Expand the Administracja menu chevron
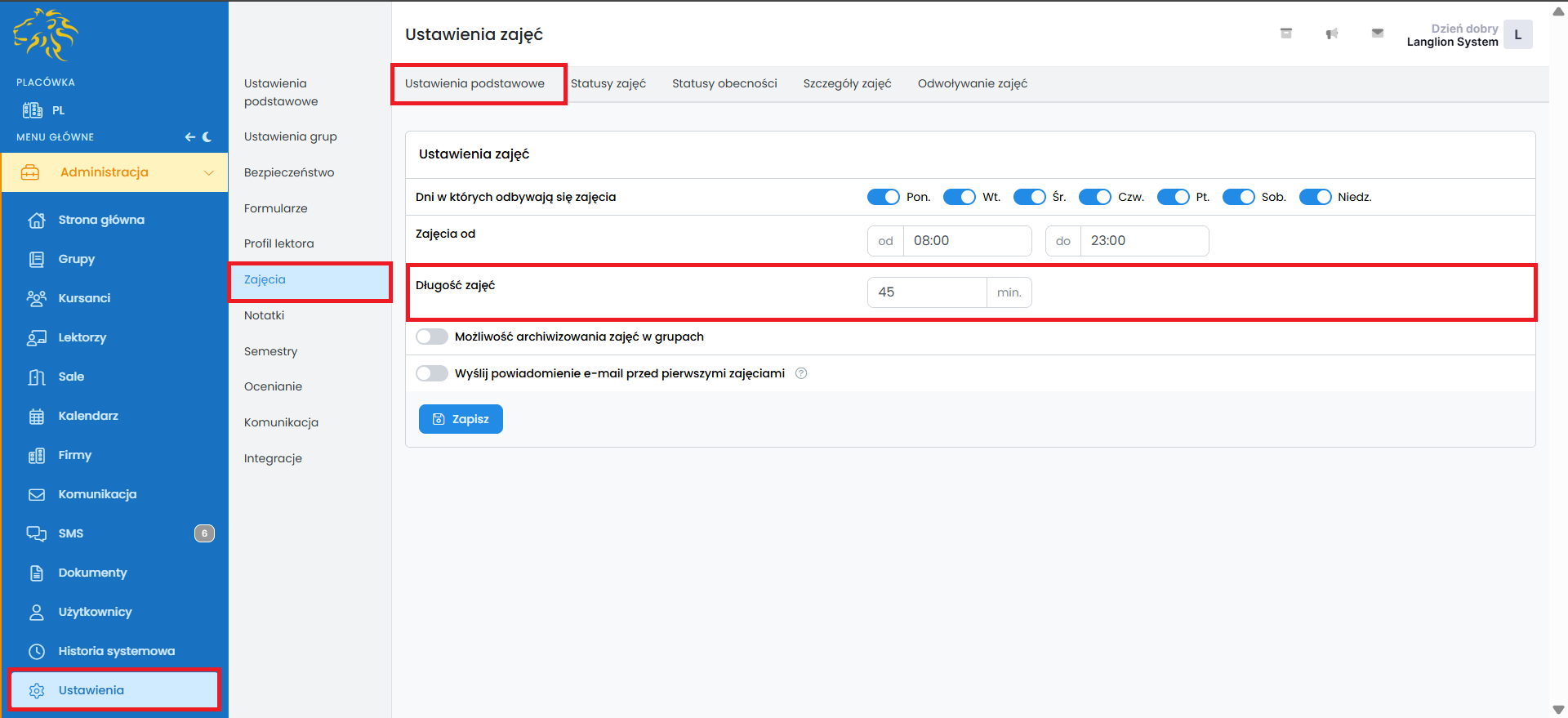Viewport: 1568px width, 718px height. click(208, 172)
